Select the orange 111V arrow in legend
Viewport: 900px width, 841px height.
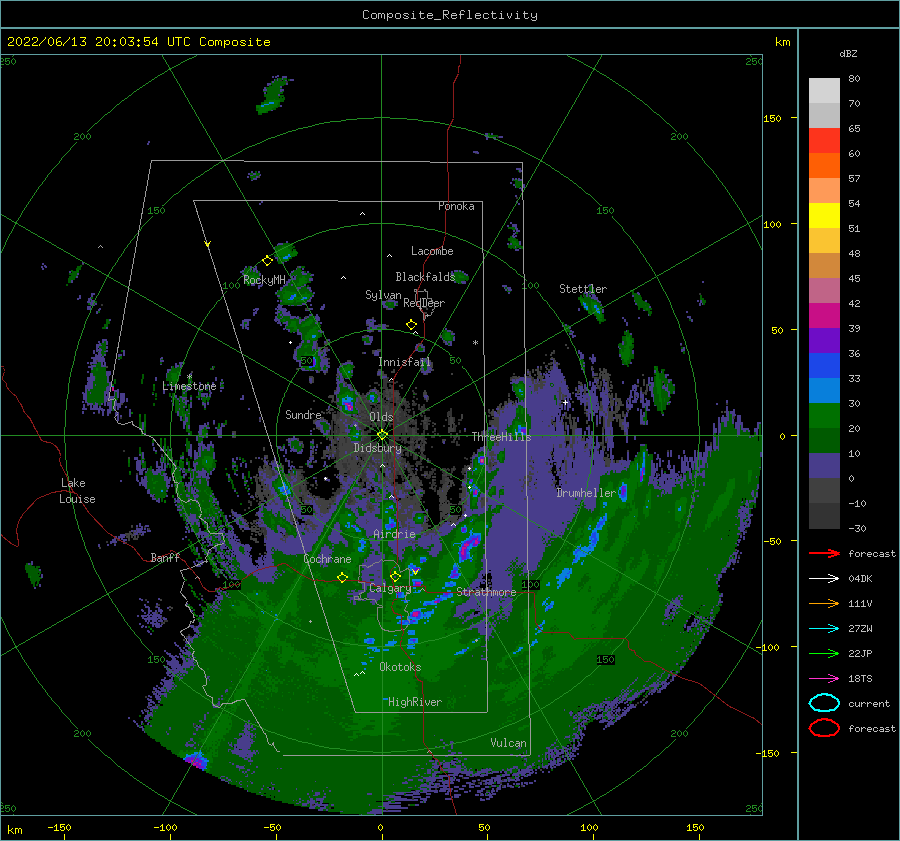[824, 603]
